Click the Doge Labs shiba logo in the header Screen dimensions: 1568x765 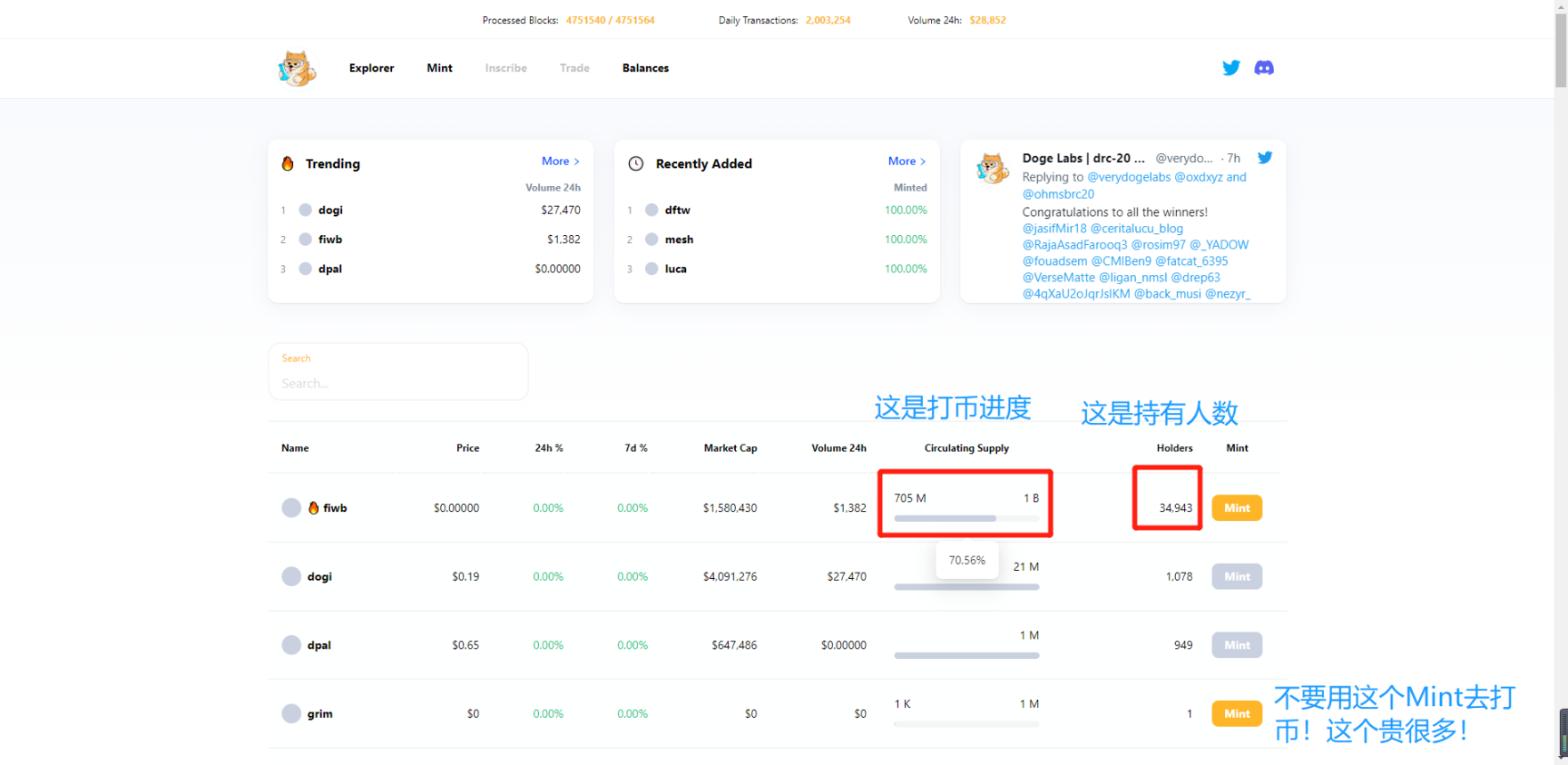(x=297, y=68)
